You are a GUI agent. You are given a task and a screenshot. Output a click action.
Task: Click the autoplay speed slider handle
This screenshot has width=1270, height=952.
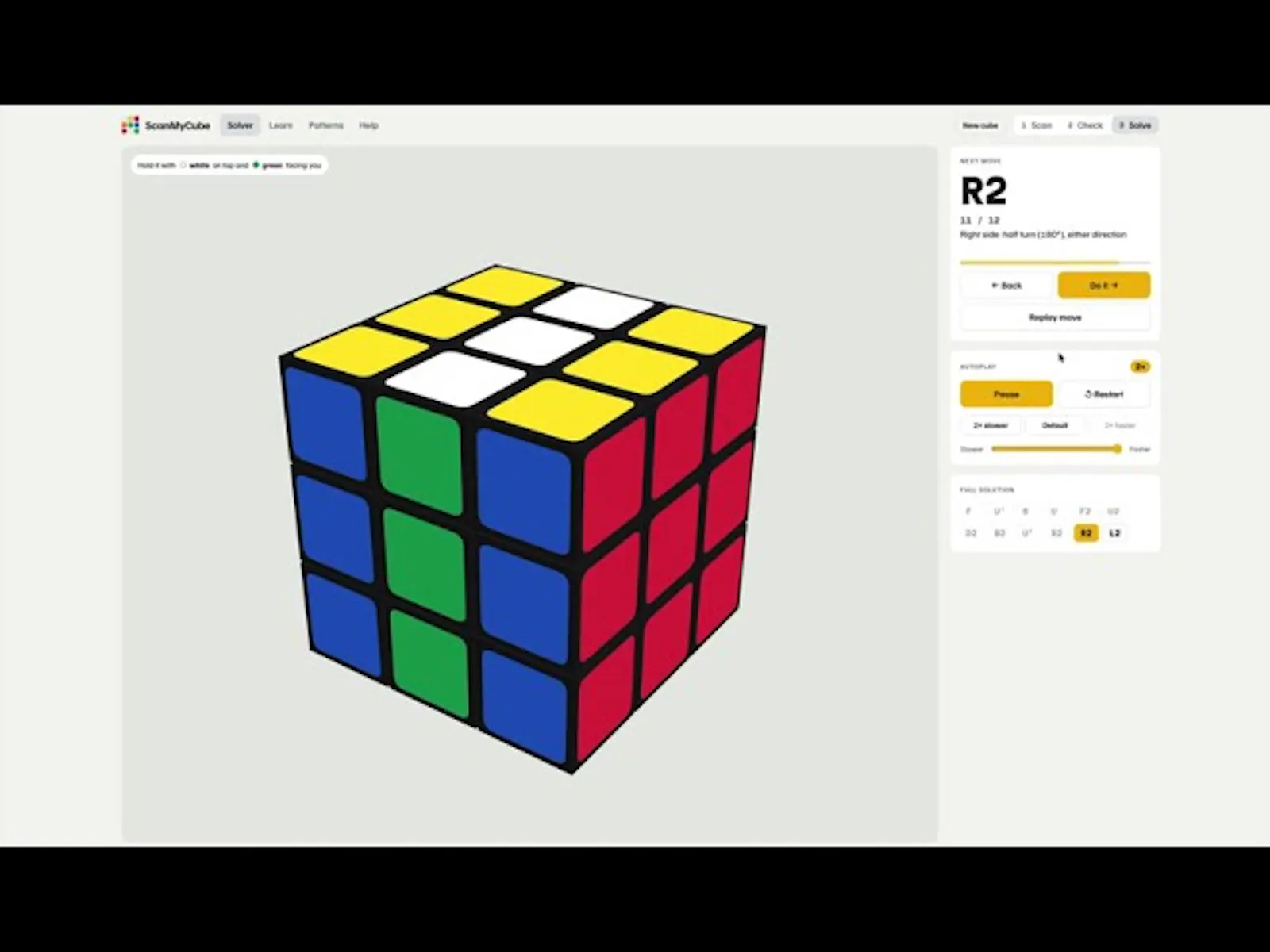click(x=1117, y=449)
